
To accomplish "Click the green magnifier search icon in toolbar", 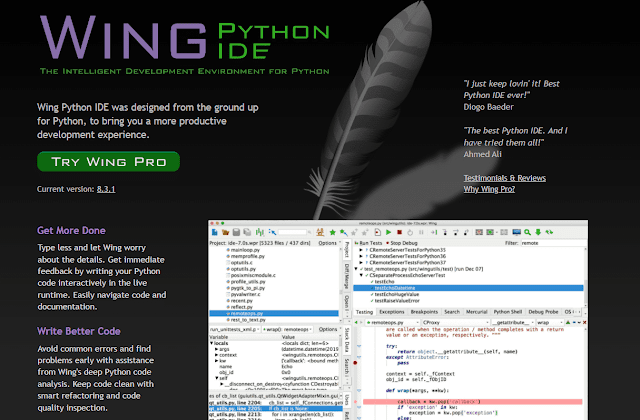I will [527, 232].
